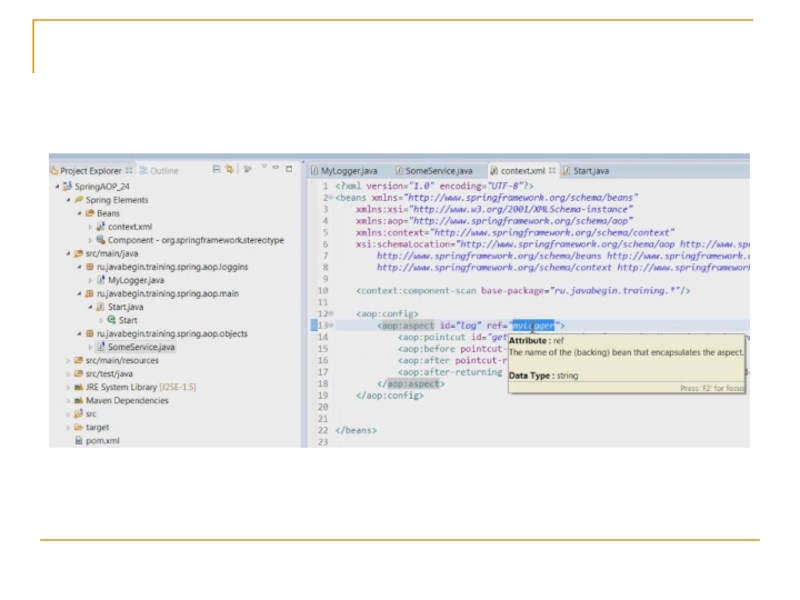Expand the Maven Dependencies node
800x600 pixels.
pyautogui.click(x=69, y=400)
